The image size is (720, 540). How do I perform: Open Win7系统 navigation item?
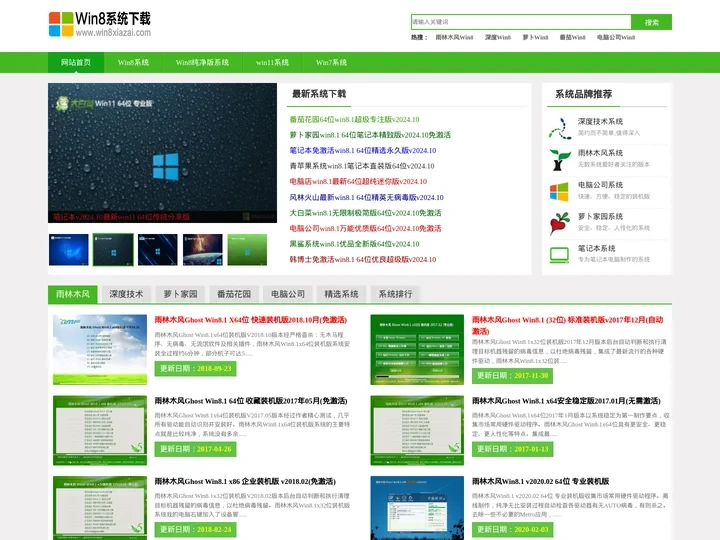(x=331, y=62)
